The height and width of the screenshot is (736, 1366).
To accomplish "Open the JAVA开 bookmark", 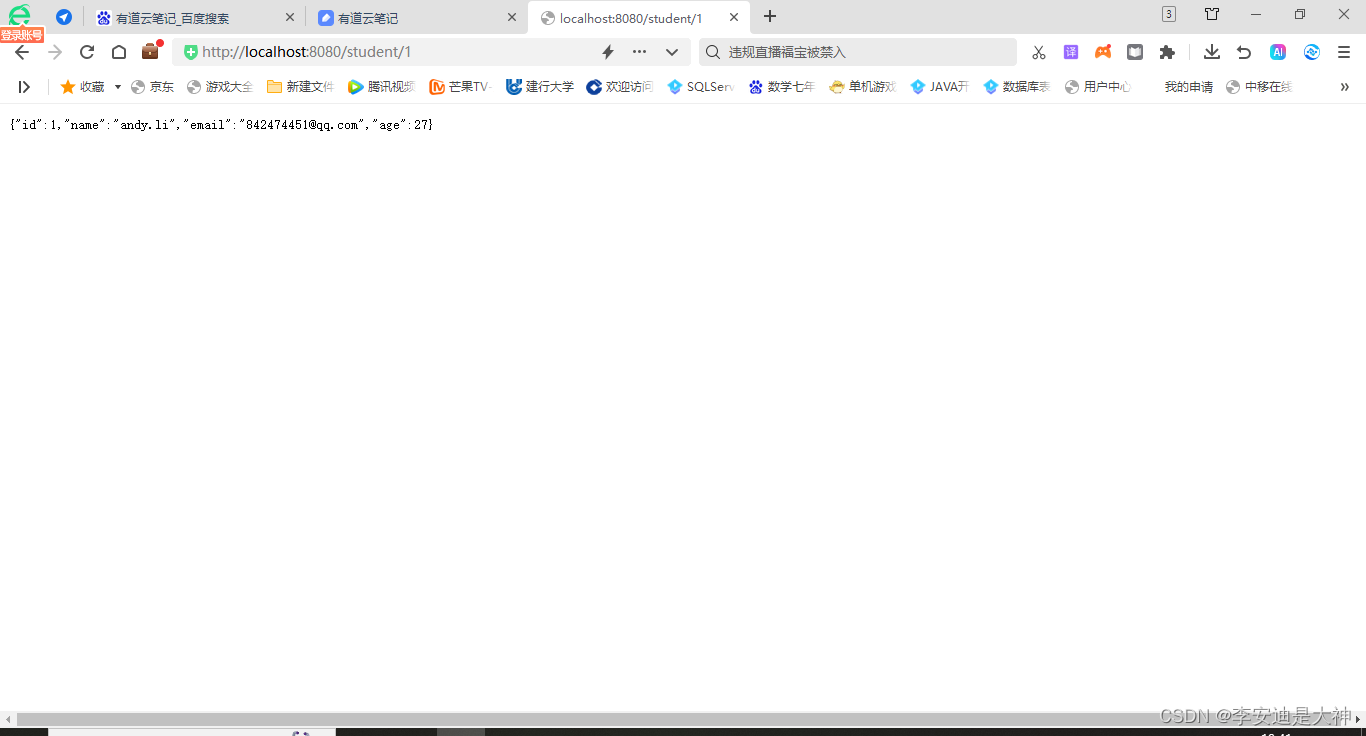I will (x=940, y=87).
